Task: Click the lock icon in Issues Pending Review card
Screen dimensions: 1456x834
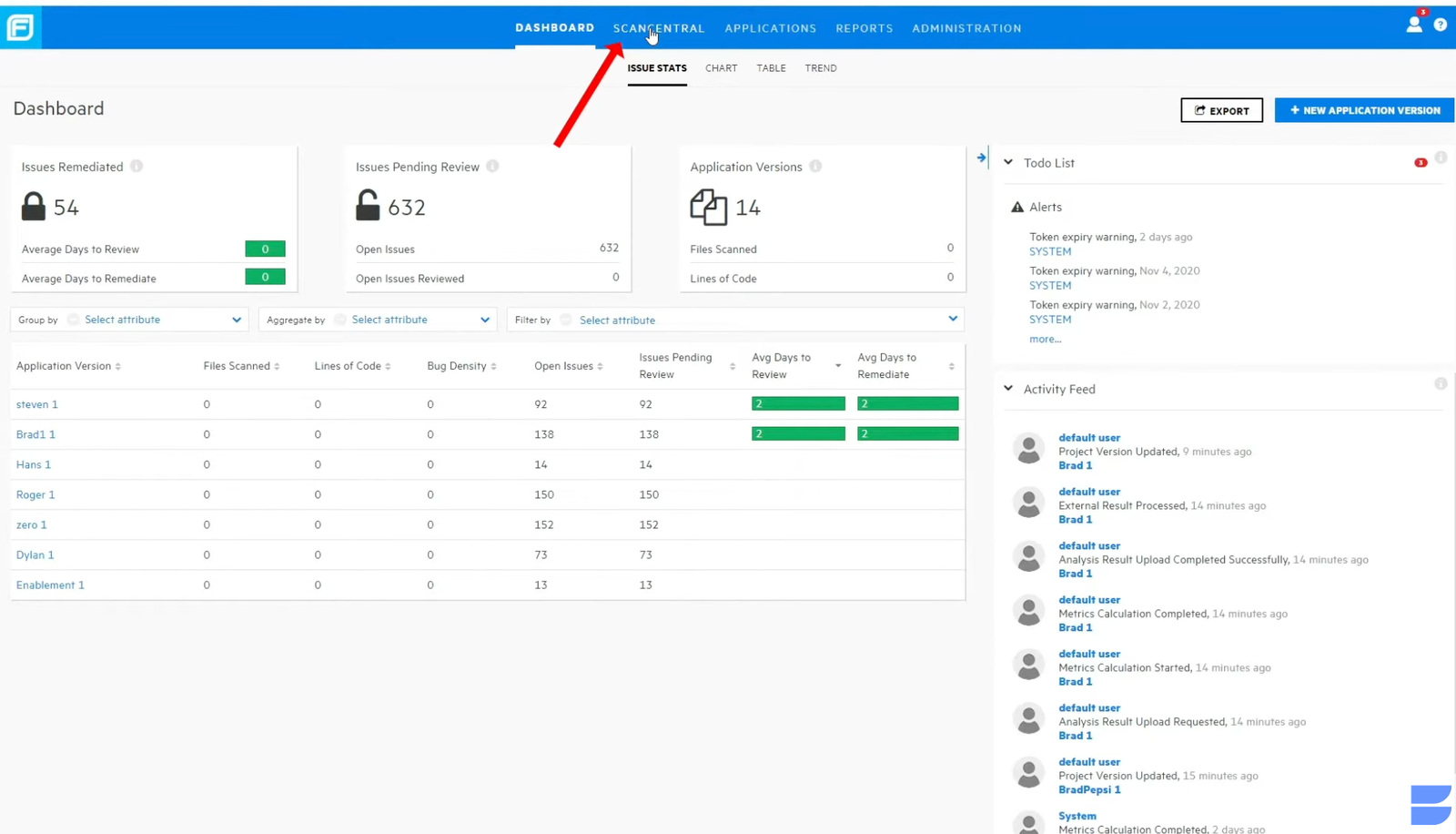Action: click(367, 206)
